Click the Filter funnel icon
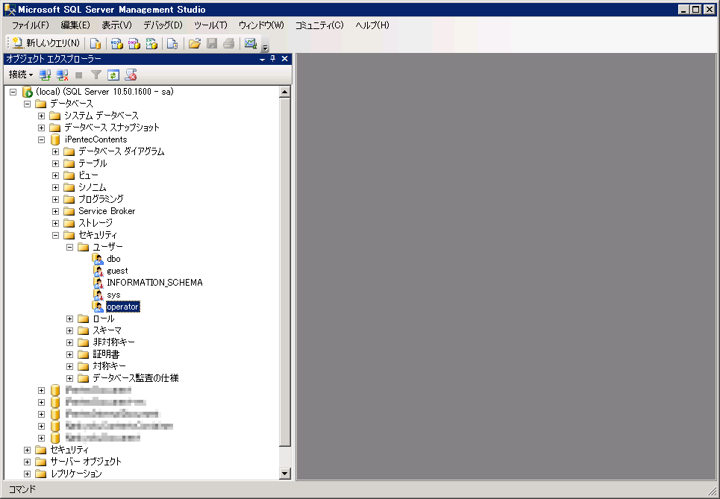Image resolution: width=720 pixels, height=499 pixels. 96,75
